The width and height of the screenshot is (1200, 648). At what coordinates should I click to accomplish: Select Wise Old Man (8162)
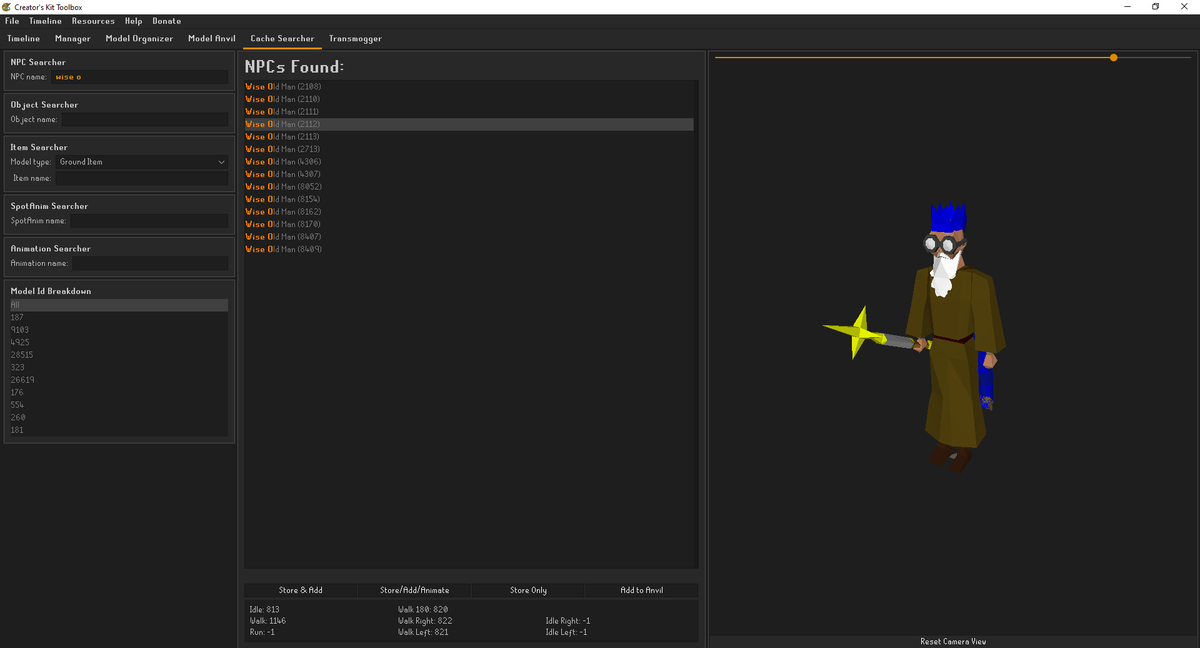tap(469, 212)
